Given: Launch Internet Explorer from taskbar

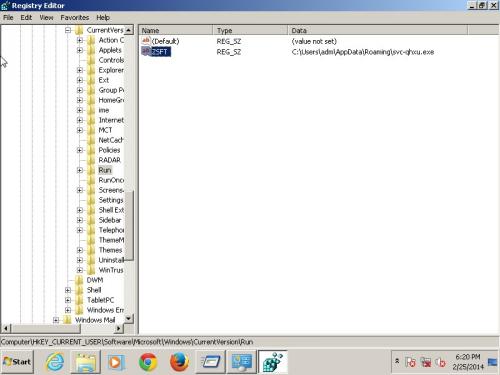Looking at the screenshot, I should pos(55,362).
